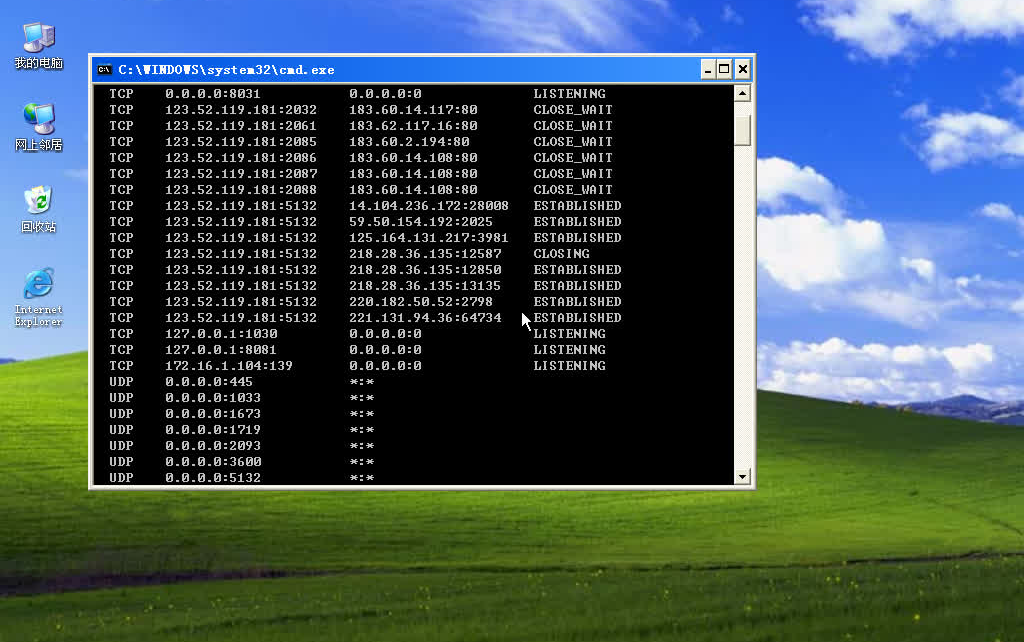Click local address 123.52.119.181:2087

(x=241, y=174)
